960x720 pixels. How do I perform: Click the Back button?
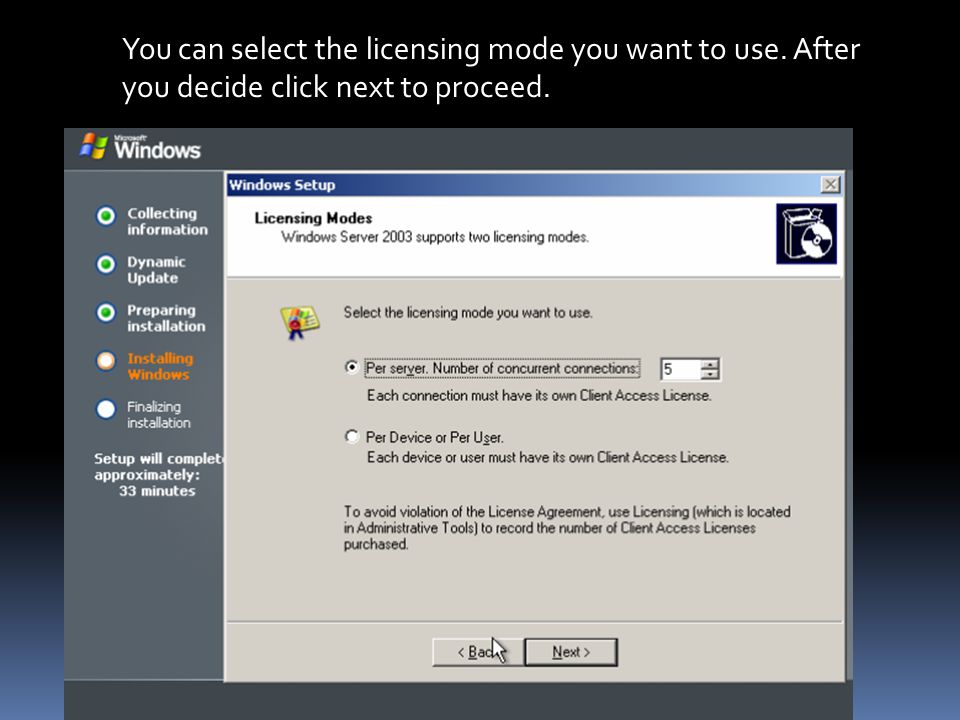click(x=478, y=652)
